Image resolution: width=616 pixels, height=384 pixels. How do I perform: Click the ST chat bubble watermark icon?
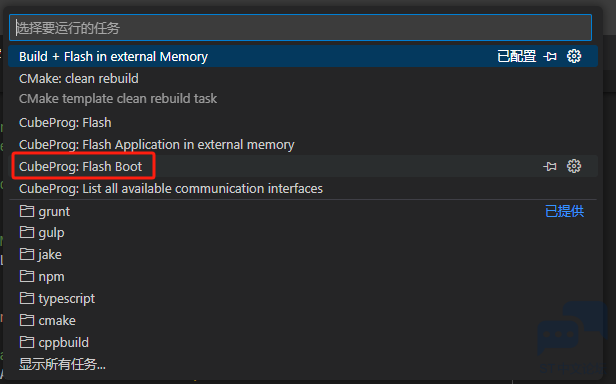coord(572,329)
